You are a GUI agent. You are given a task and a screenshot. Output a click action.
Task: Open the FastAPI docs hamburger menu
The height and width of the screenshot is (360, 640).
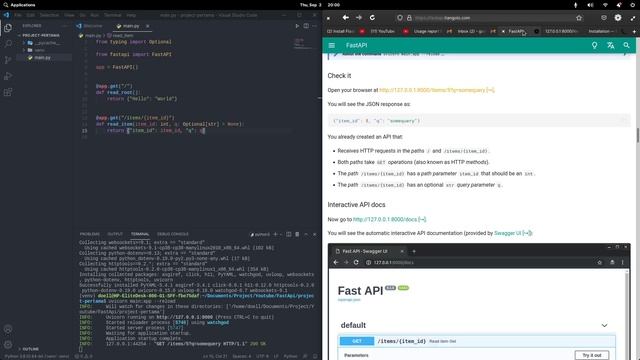[332, 45]
